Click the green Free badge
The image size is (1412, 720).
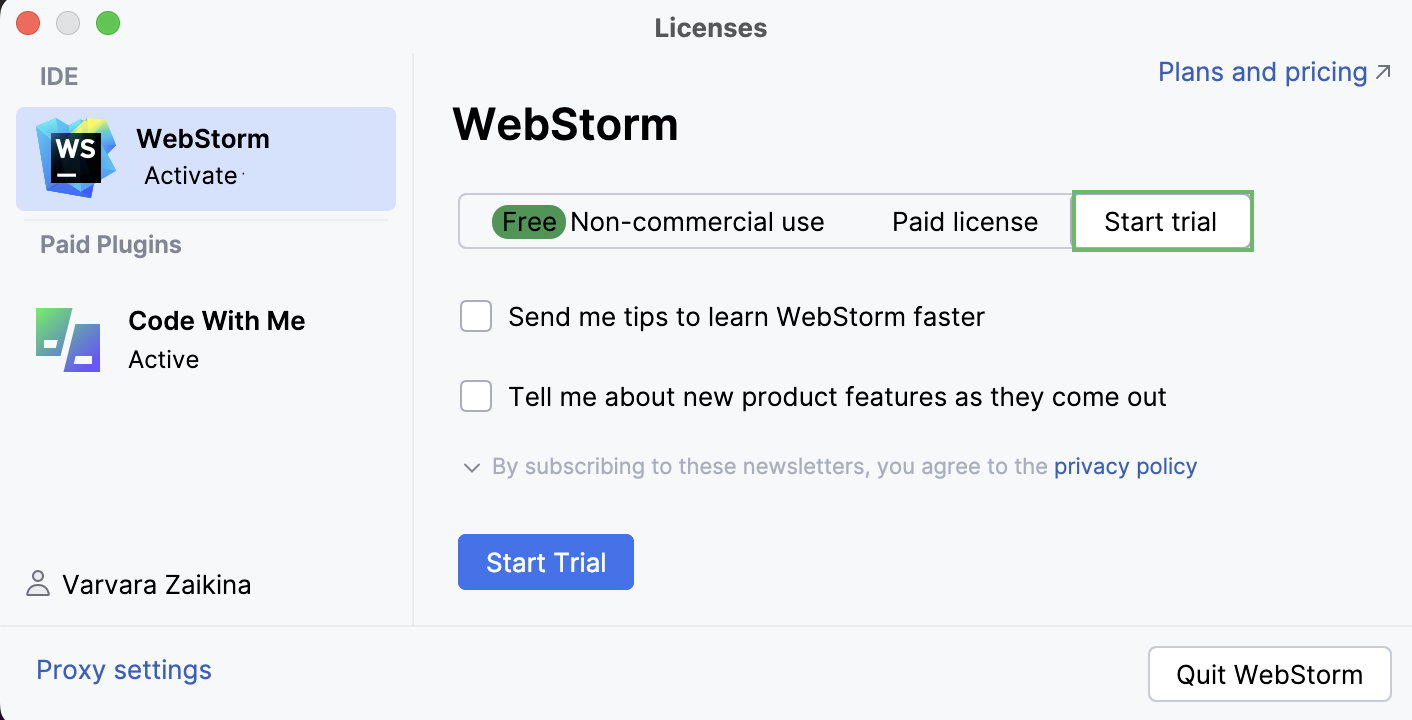point(529,222)
